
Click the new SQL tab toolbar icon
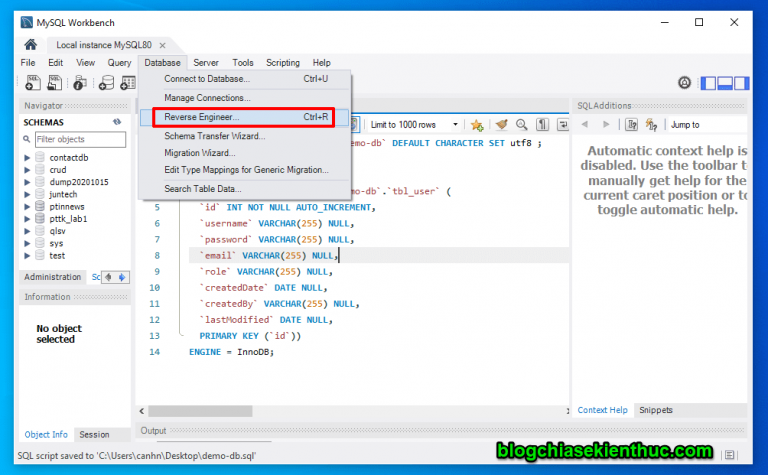[x=32, y=83]
